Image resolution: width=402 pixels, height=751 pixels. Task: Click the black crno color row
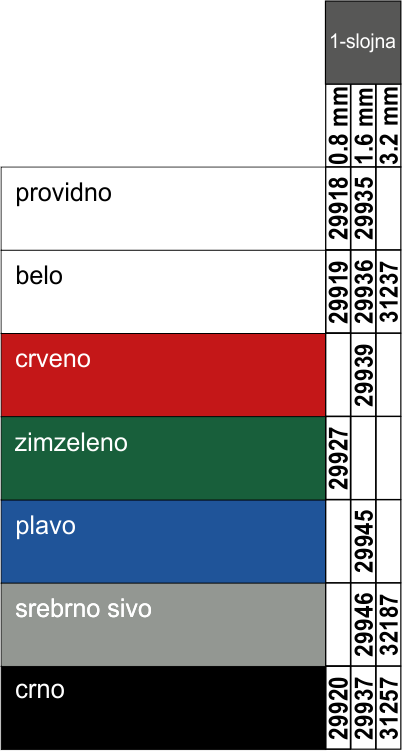point(163,707)
